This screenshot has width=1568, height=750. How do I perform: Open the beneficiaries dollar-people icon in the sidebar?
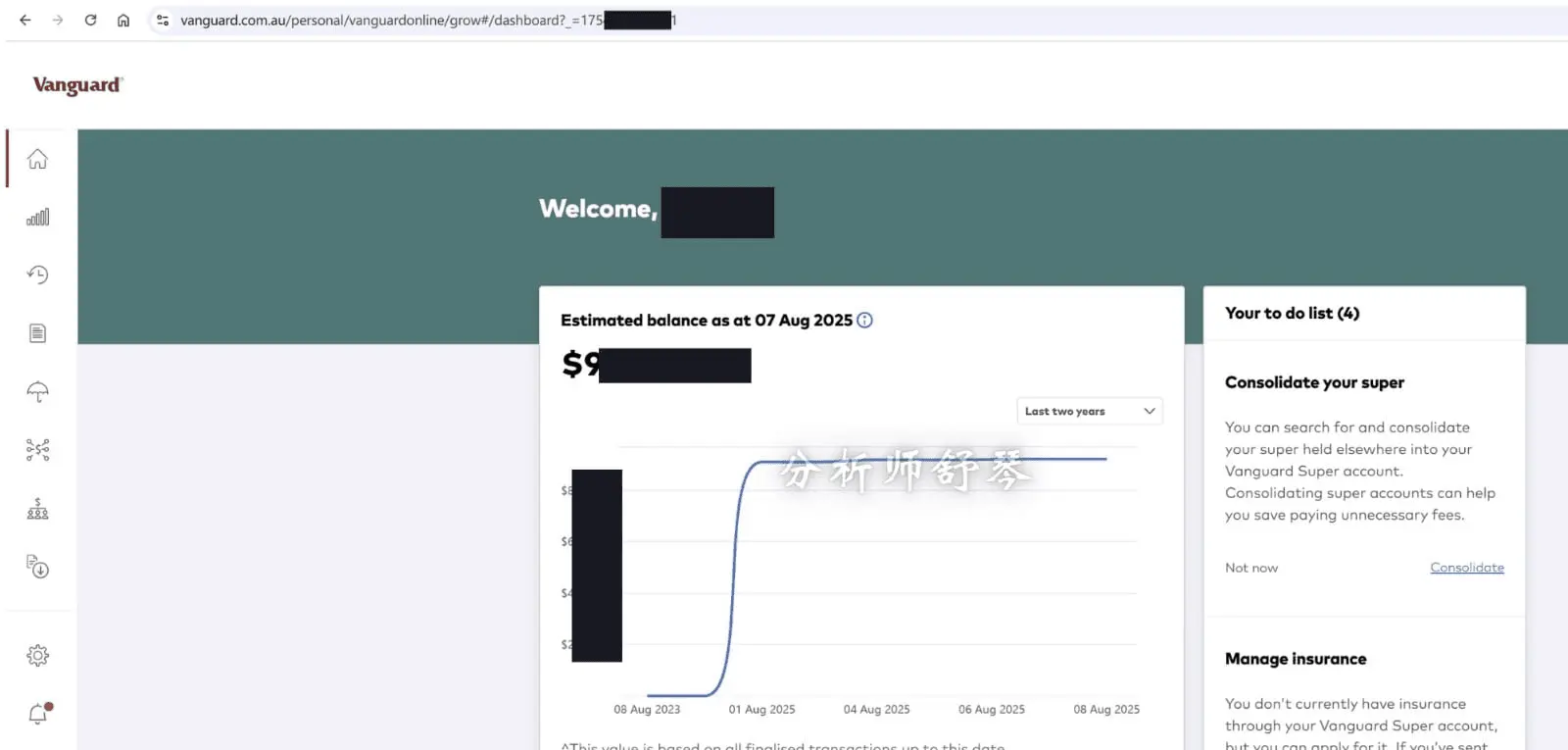click(37, 508)
